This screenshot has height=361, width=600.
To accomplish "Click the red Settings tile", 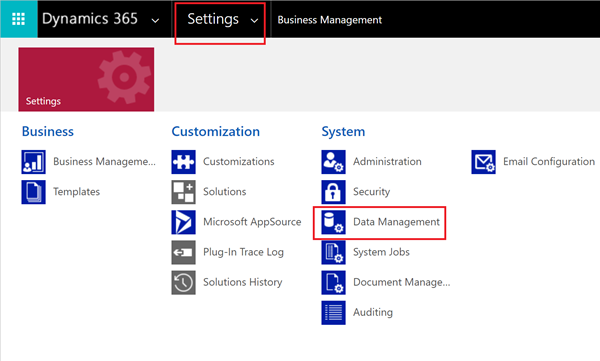I will (86, 80).
